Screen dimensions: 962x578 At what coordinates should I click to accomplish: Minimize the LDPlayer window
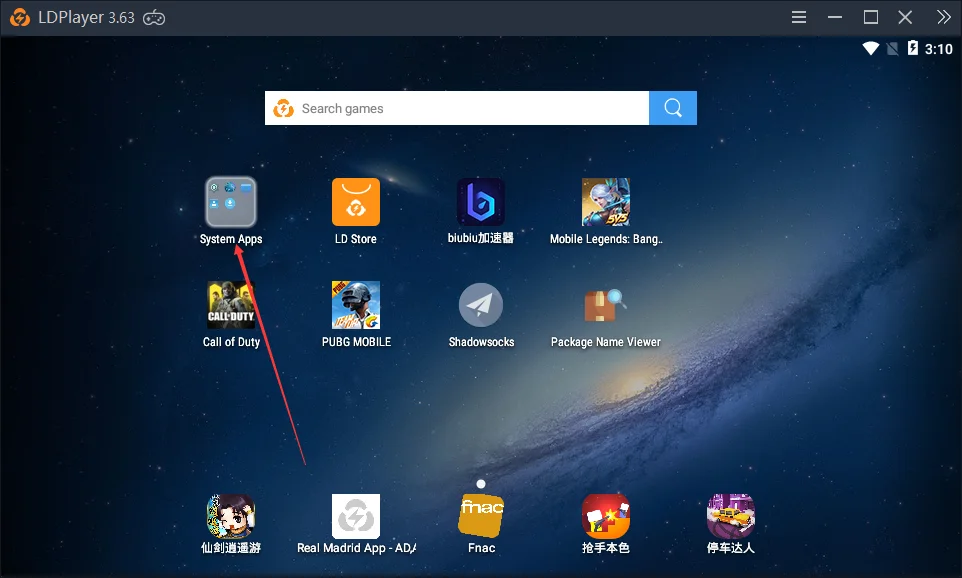click(x=834, y=17)
